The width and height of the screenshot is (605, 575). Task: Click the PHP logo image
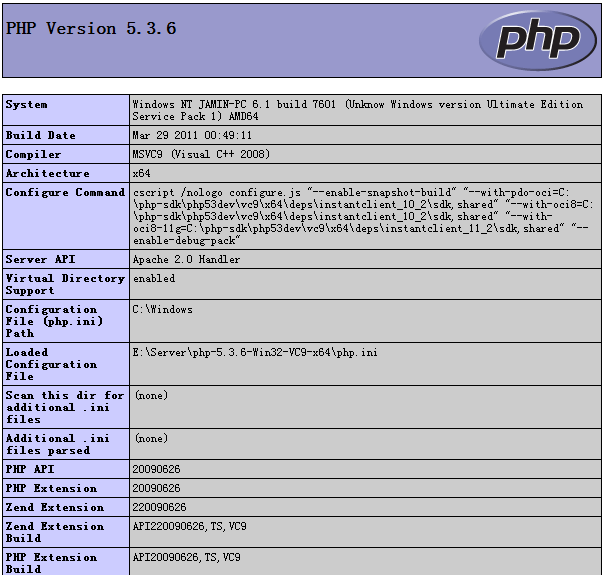(x=538, y=41)
